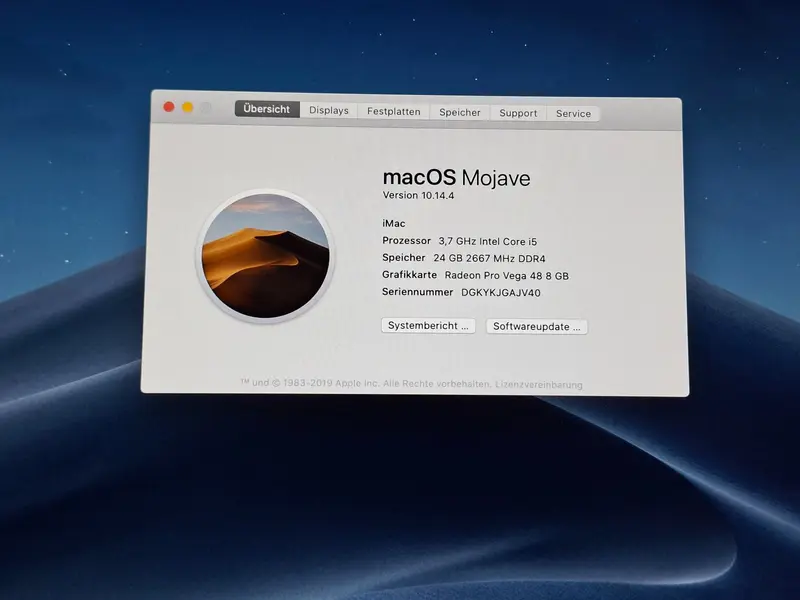Screen dimensions: 800x600
Task: Open the Systembericht button
Action: [x=428, y=326]
